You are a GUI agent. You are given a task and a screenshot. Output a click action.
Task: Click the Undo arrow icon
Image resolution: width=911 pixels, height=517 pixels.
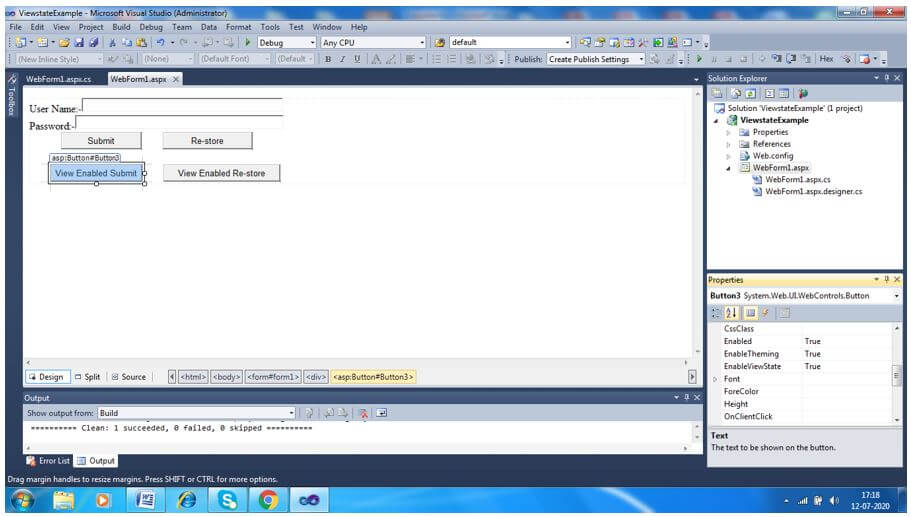[x=161, y=42]
